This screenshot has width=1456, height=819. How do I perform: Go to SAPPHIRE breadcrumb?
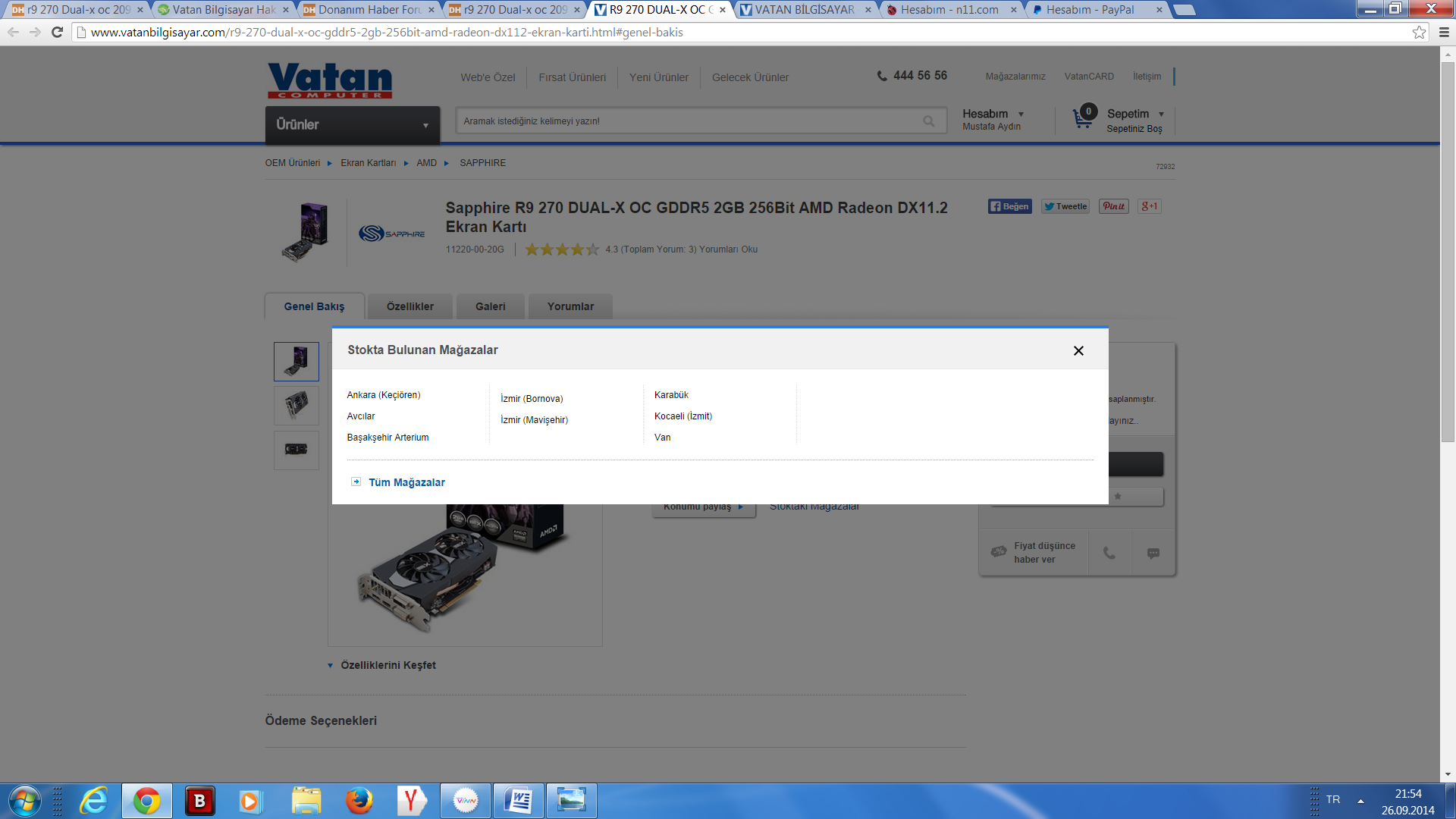(x=482, y=163)
